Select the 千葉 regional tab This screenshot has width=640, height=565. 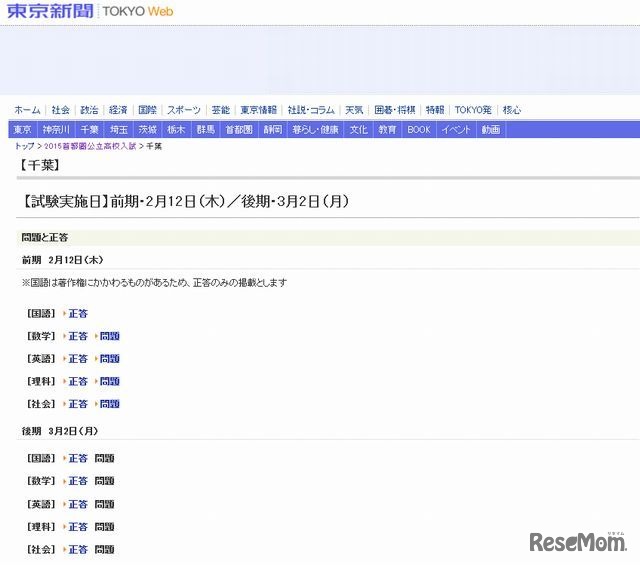89,130
